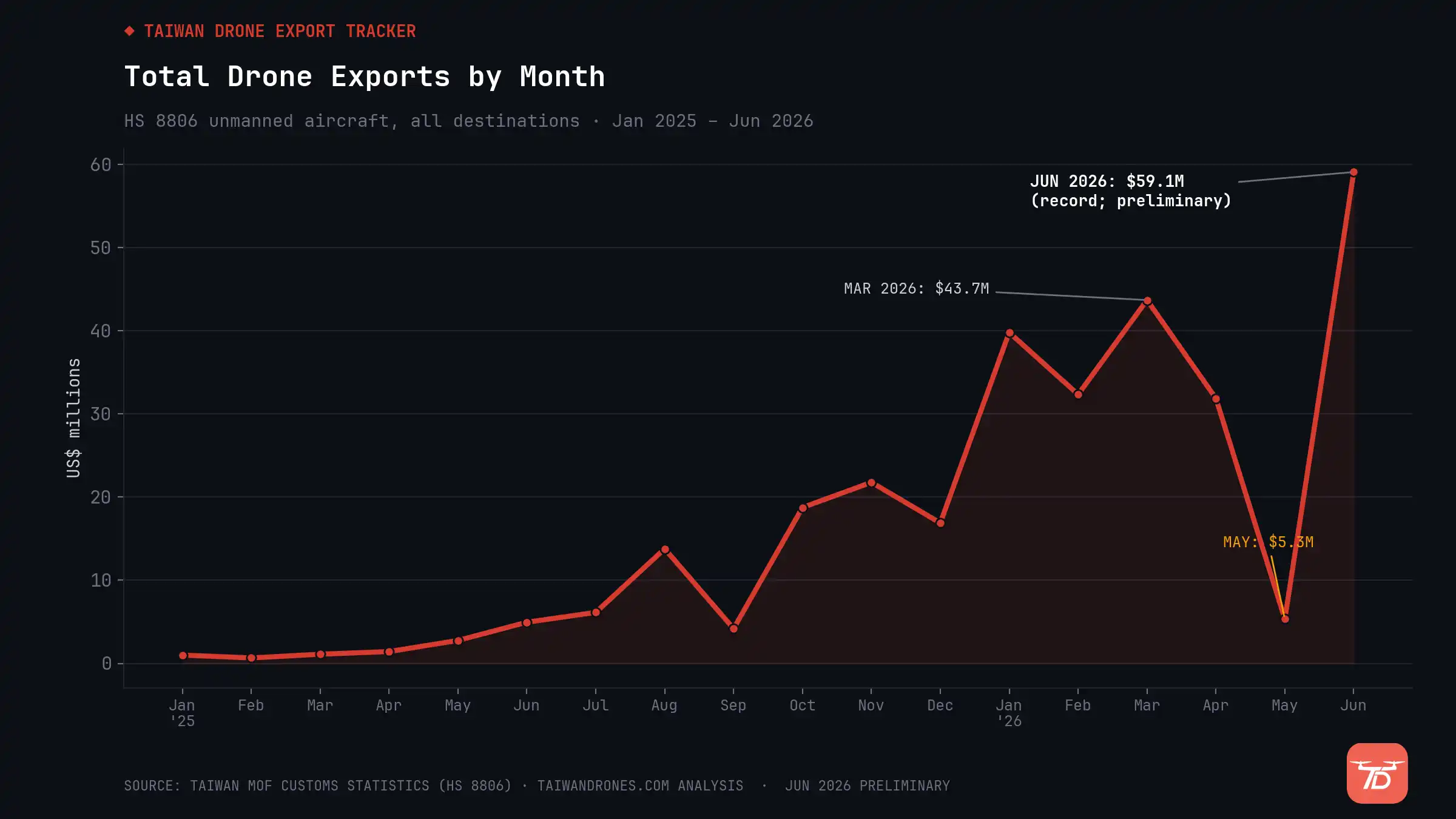1456x819 pixels.
Task: Click the April 2026 data point
Action: click(x=1216, y=399)
